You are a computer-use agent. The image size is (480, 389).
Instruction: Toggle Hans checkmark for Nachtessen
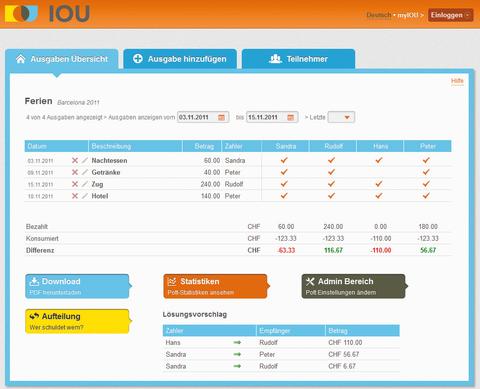pos(379,160)
